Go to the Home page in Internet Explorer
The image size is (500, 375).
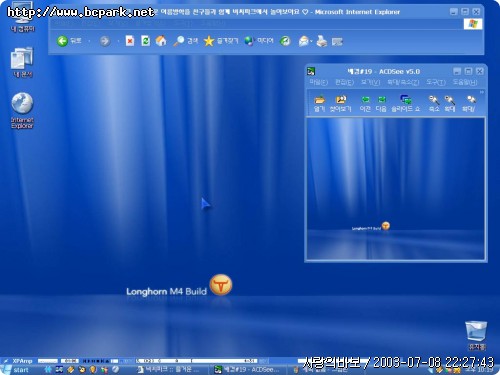[x=161, y=41]
